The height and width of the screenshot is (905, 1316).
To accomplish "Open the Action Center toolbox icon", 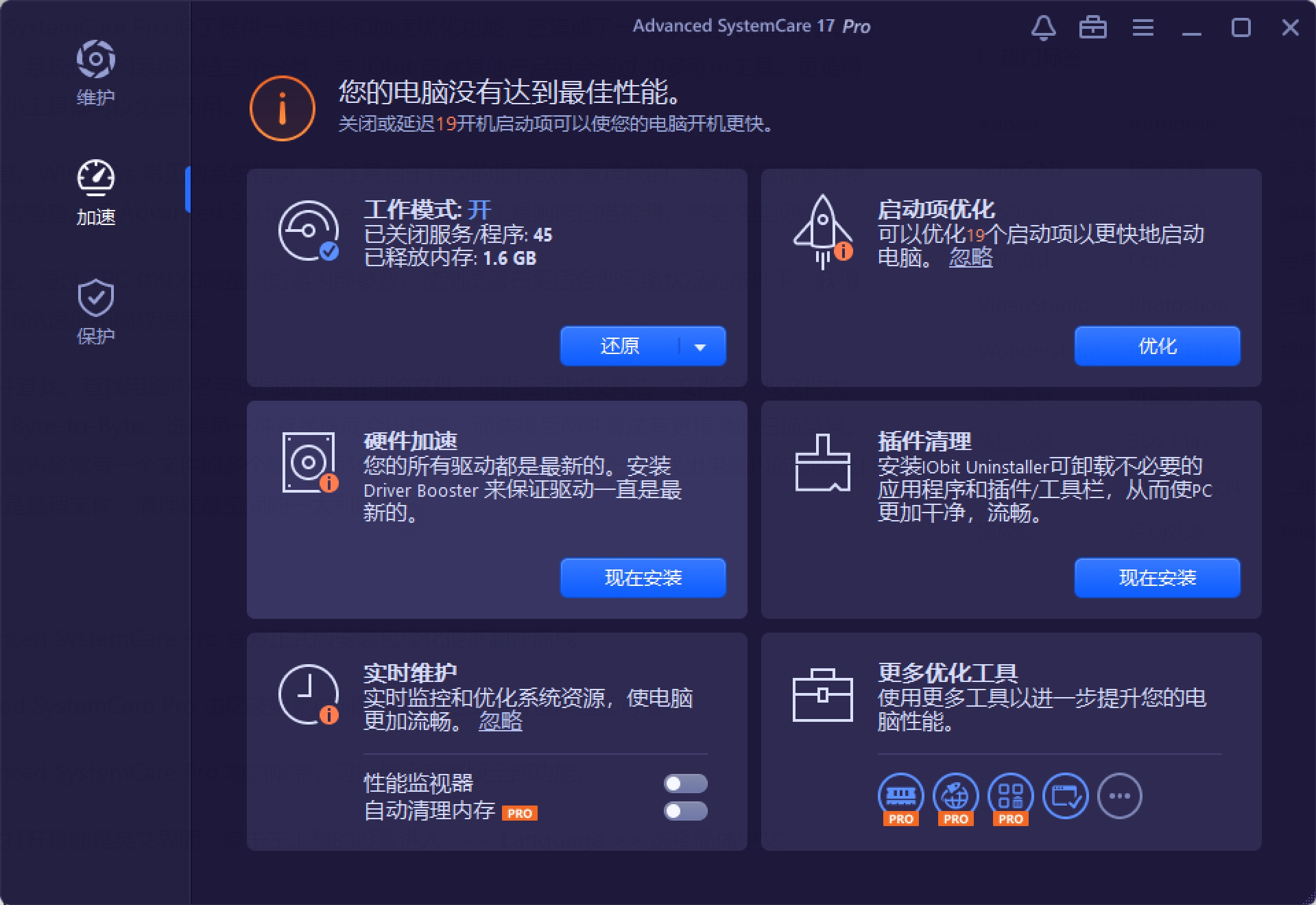I will click(1093, 27).
